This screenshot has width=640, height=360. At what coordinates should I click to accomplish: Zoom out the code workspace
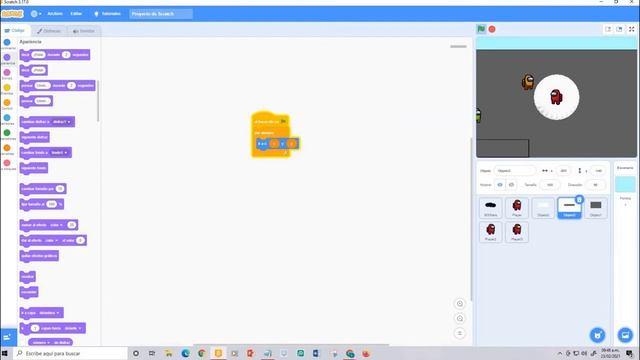click(460, 318)
